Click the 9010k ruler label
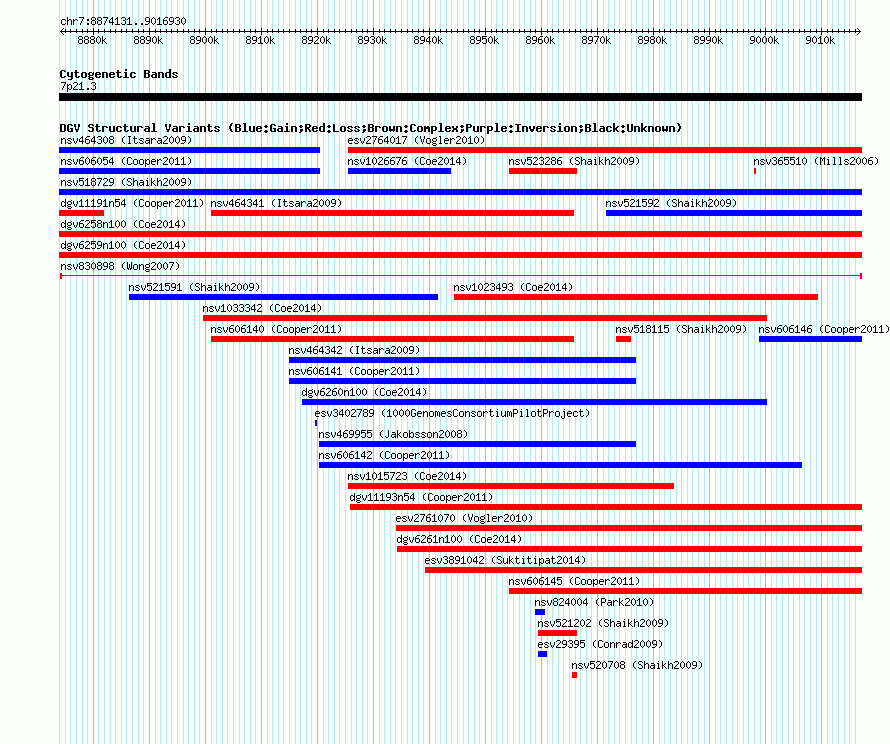890x744 pixels. (820, 40)
